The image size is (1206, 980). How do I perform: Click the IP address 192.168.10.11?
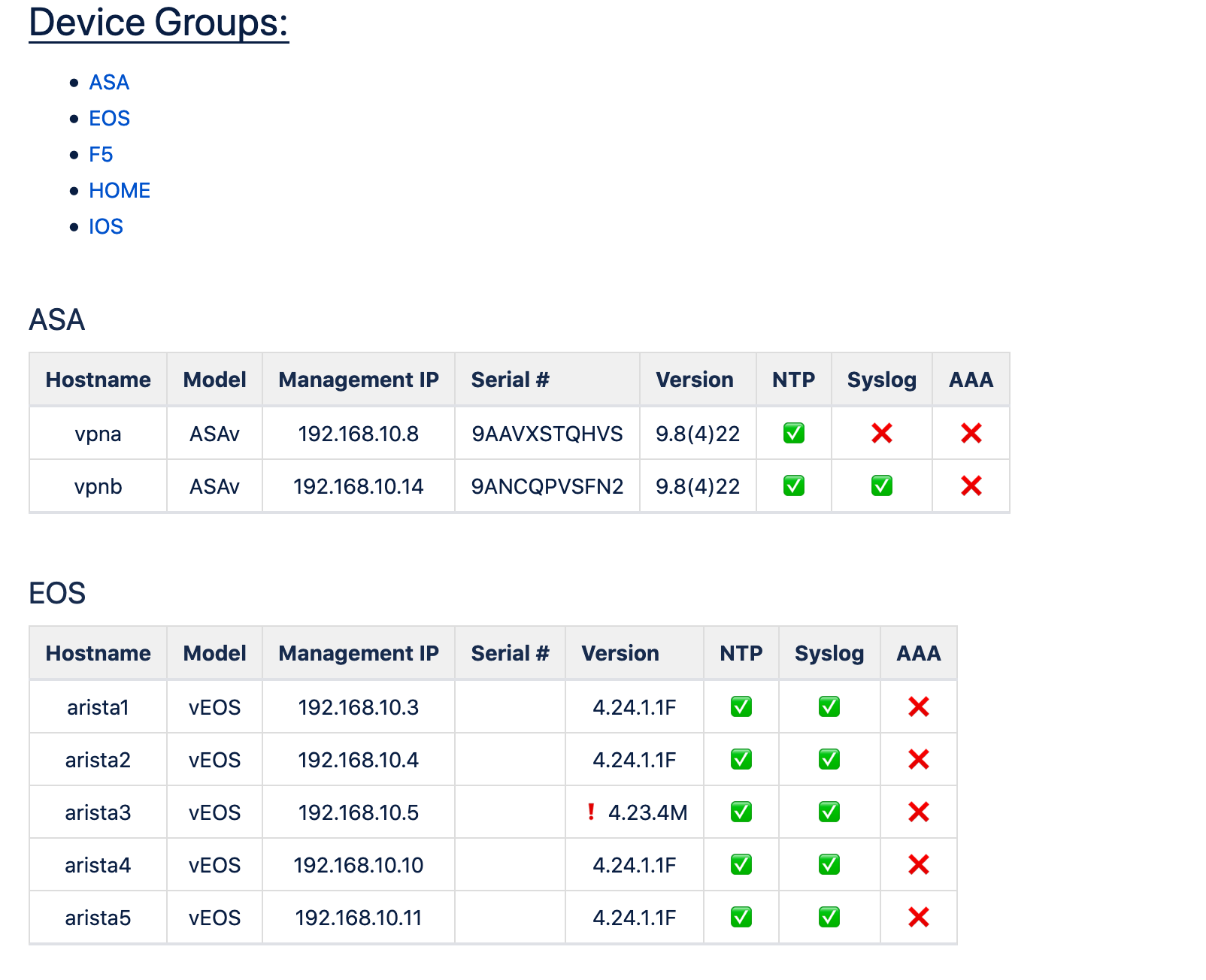click(x=359, y=918)
